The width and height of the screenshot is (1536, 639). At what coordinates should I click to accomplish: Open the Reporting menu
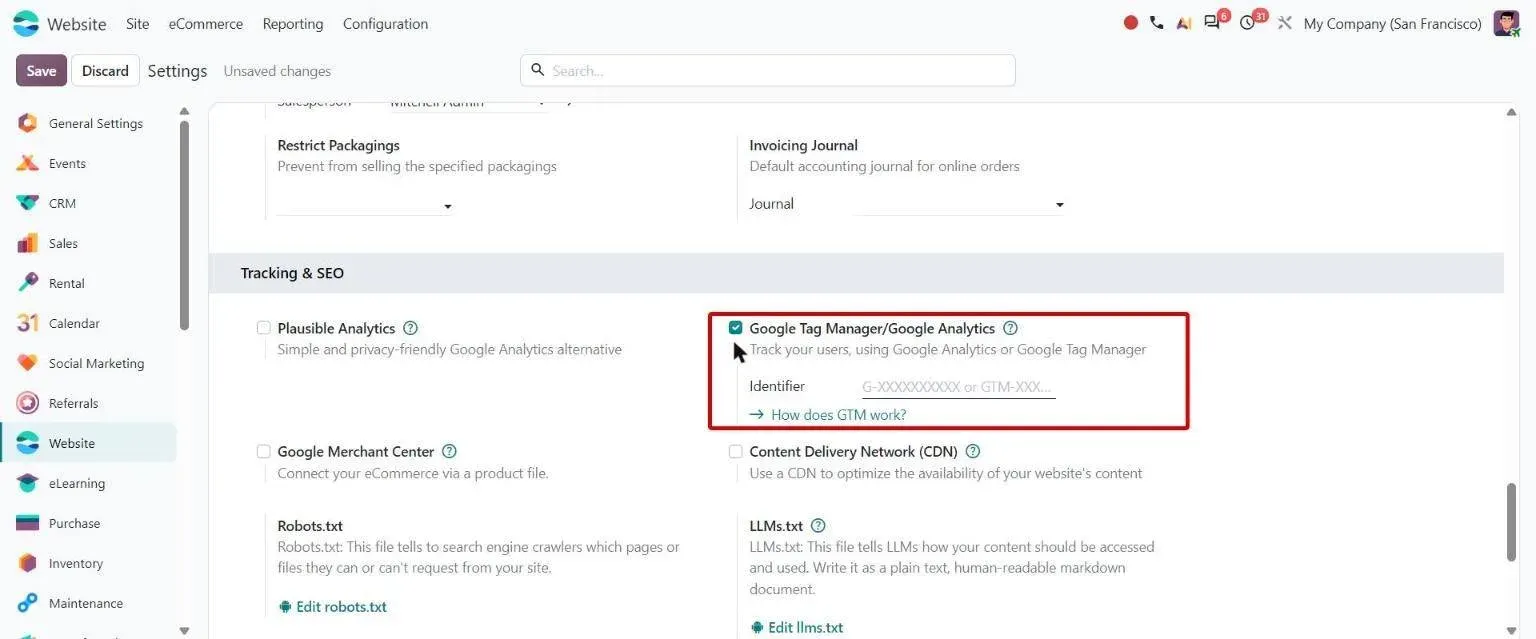293,23
